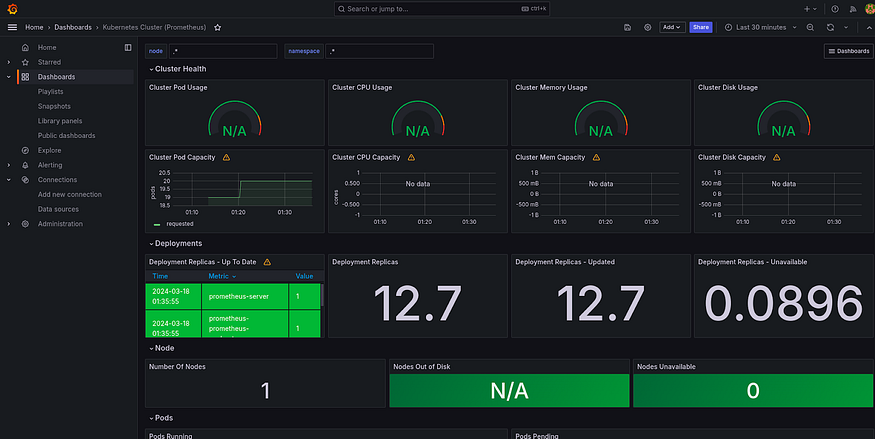The height and width of the screenshot is (439, 875).
Task: Click the Kubernetes Cluster (Prometheus) breadcrumb
Action: click(154, 27)
